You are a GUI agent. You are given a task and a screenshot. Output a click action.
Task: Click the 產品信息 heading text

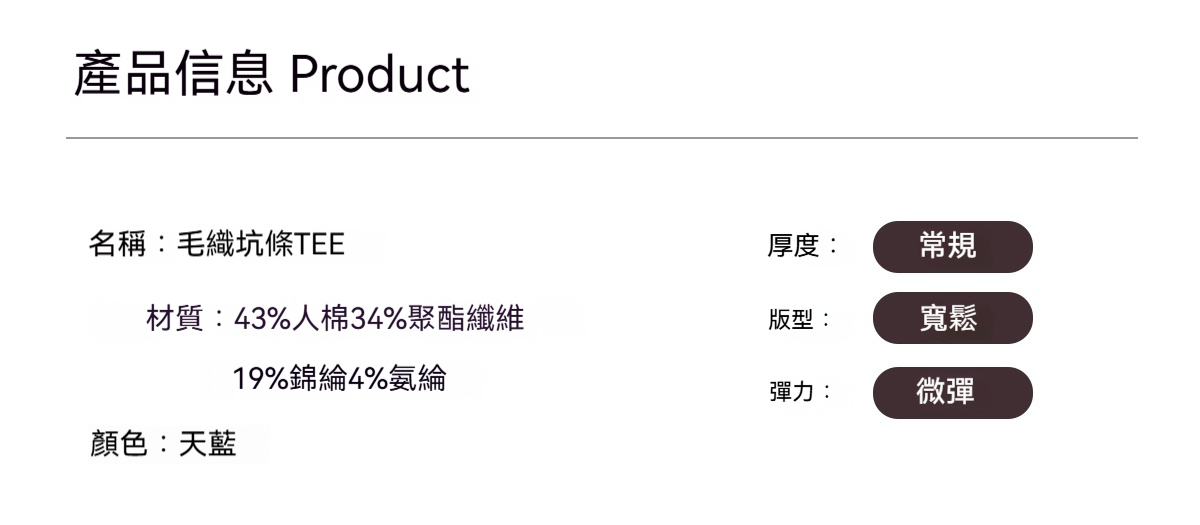pos(173,75)
